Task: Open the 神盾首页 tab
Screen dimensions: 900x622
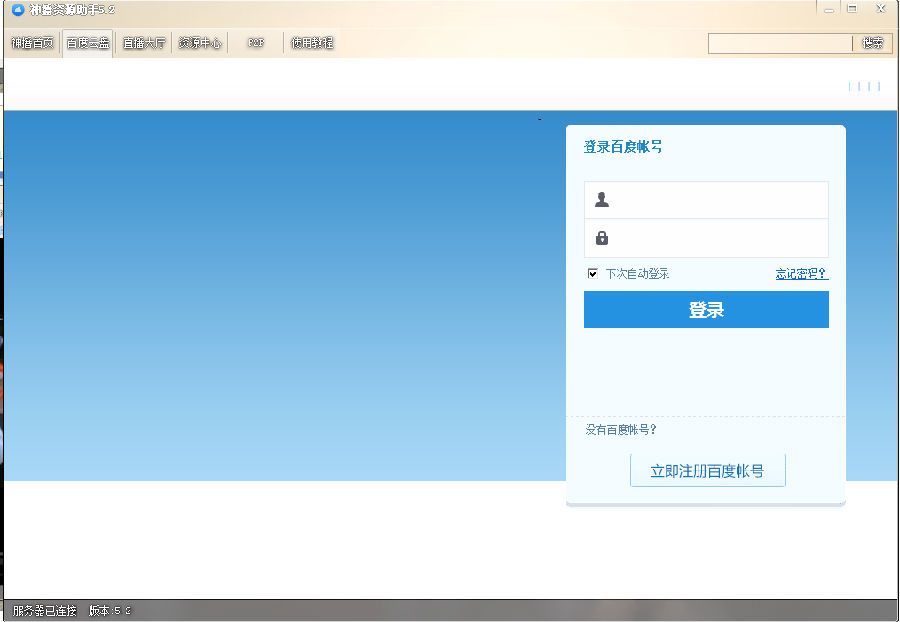Action: point(33,43)
